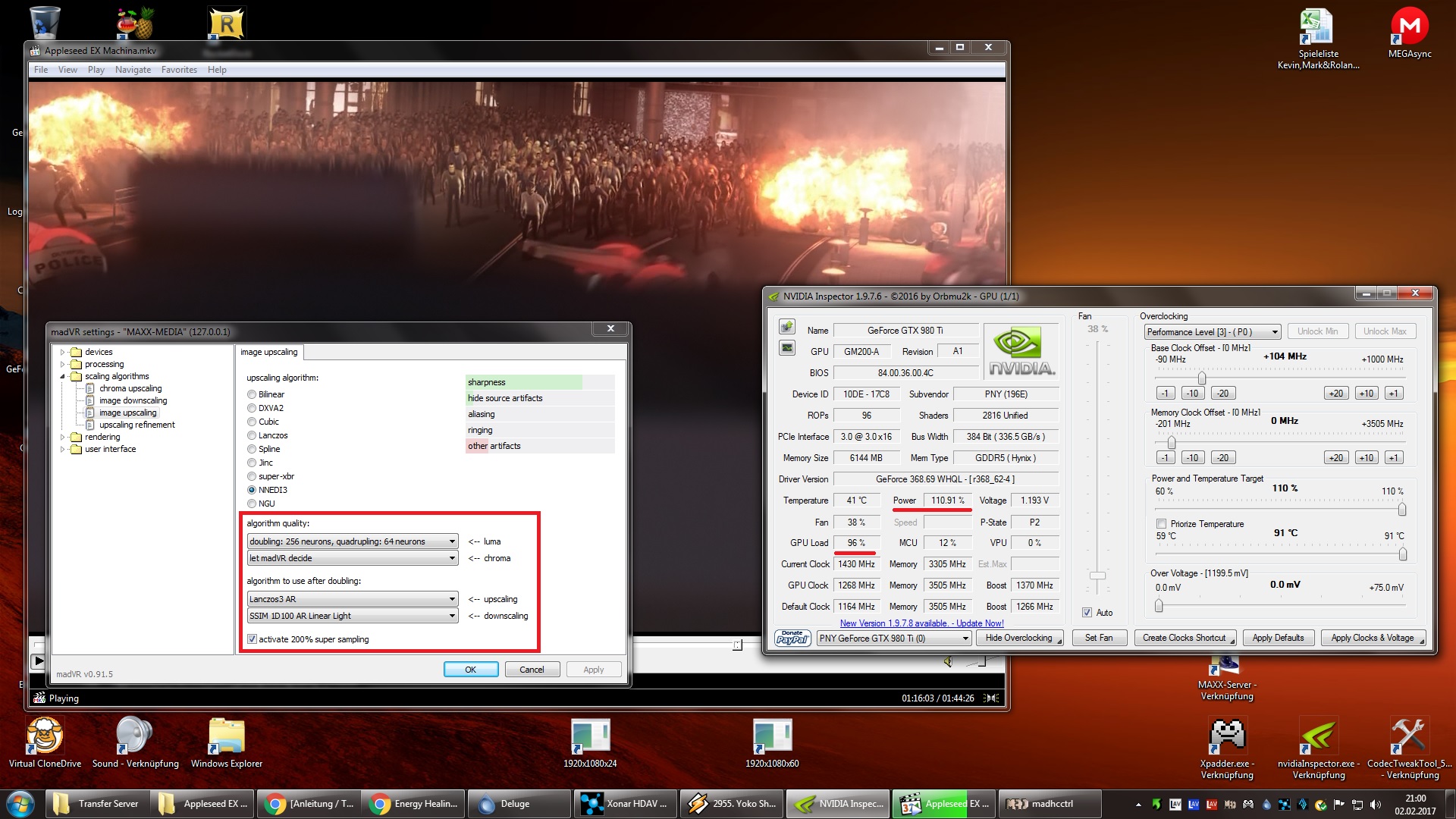Toggle the Auto fan checkbox
The height and width of the screenshot is (819, 1456).
point(1087,613)
